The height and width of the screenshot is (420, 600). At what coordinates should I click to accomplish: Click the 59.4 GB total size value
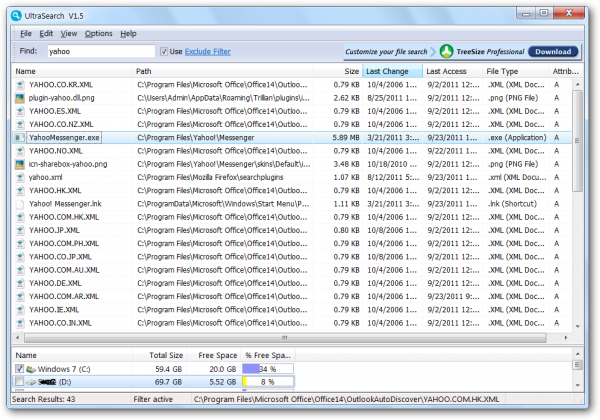[168, 369]
